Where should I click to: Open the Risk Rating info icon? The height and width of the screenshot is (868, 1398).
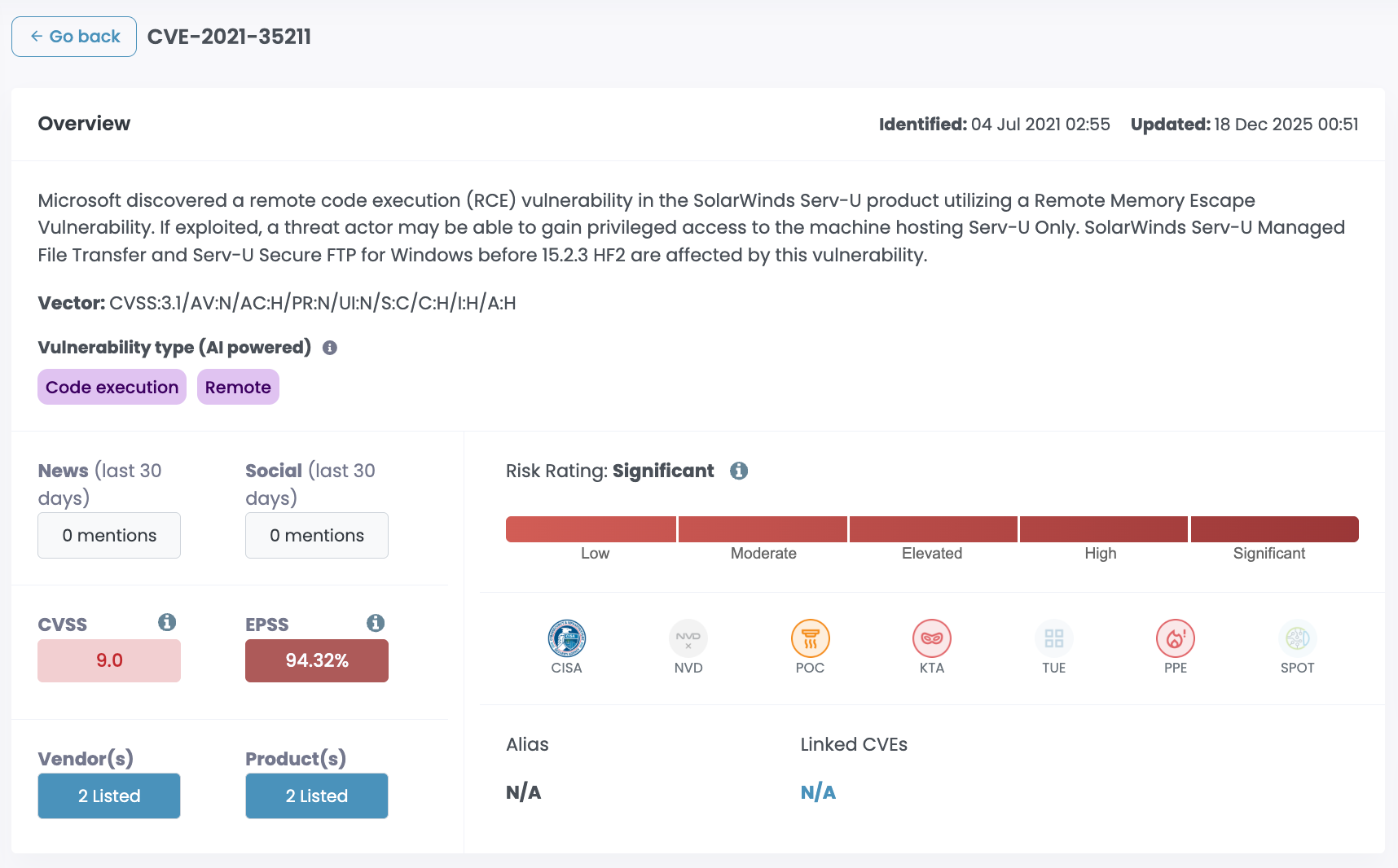(738, 471)
